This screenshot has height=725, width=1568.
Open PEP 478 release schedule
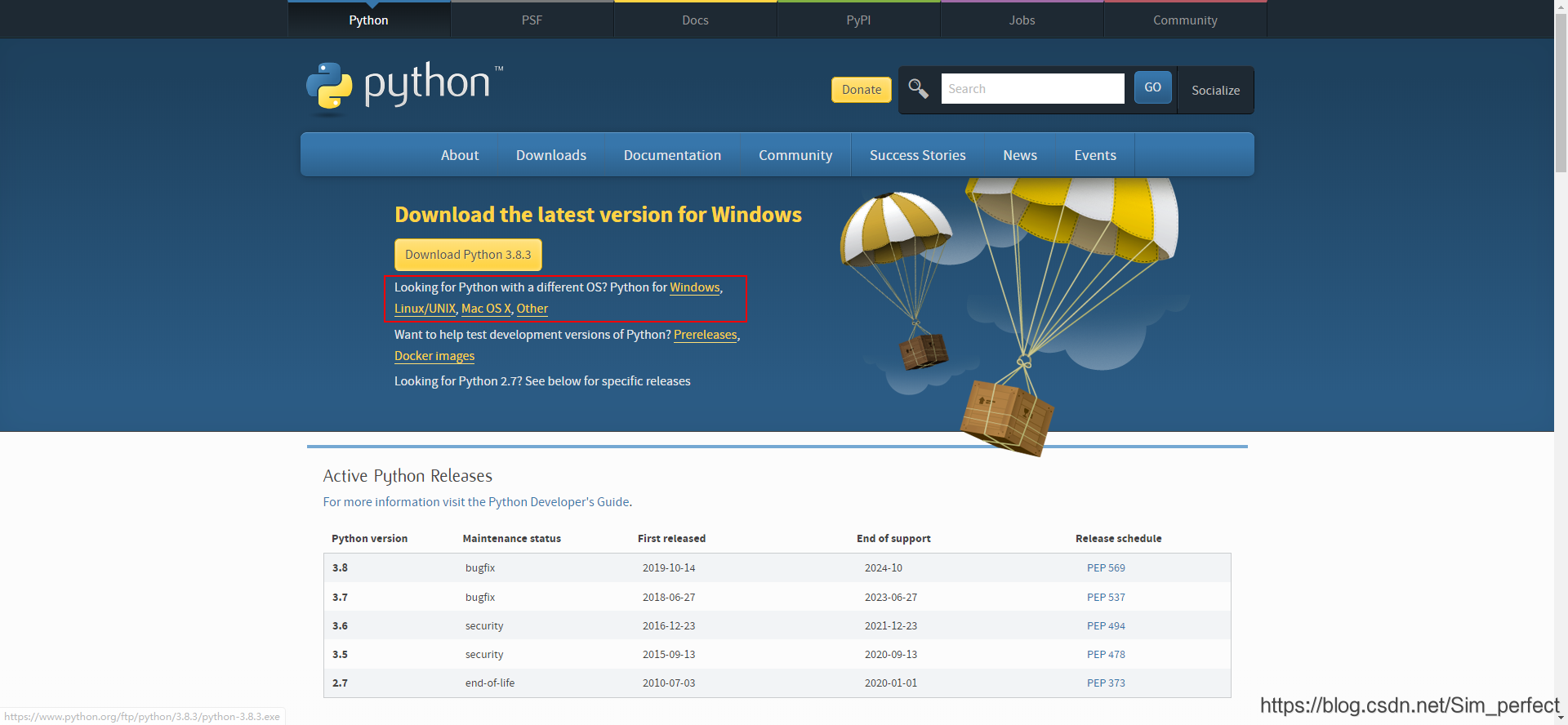pos(1106,655)
